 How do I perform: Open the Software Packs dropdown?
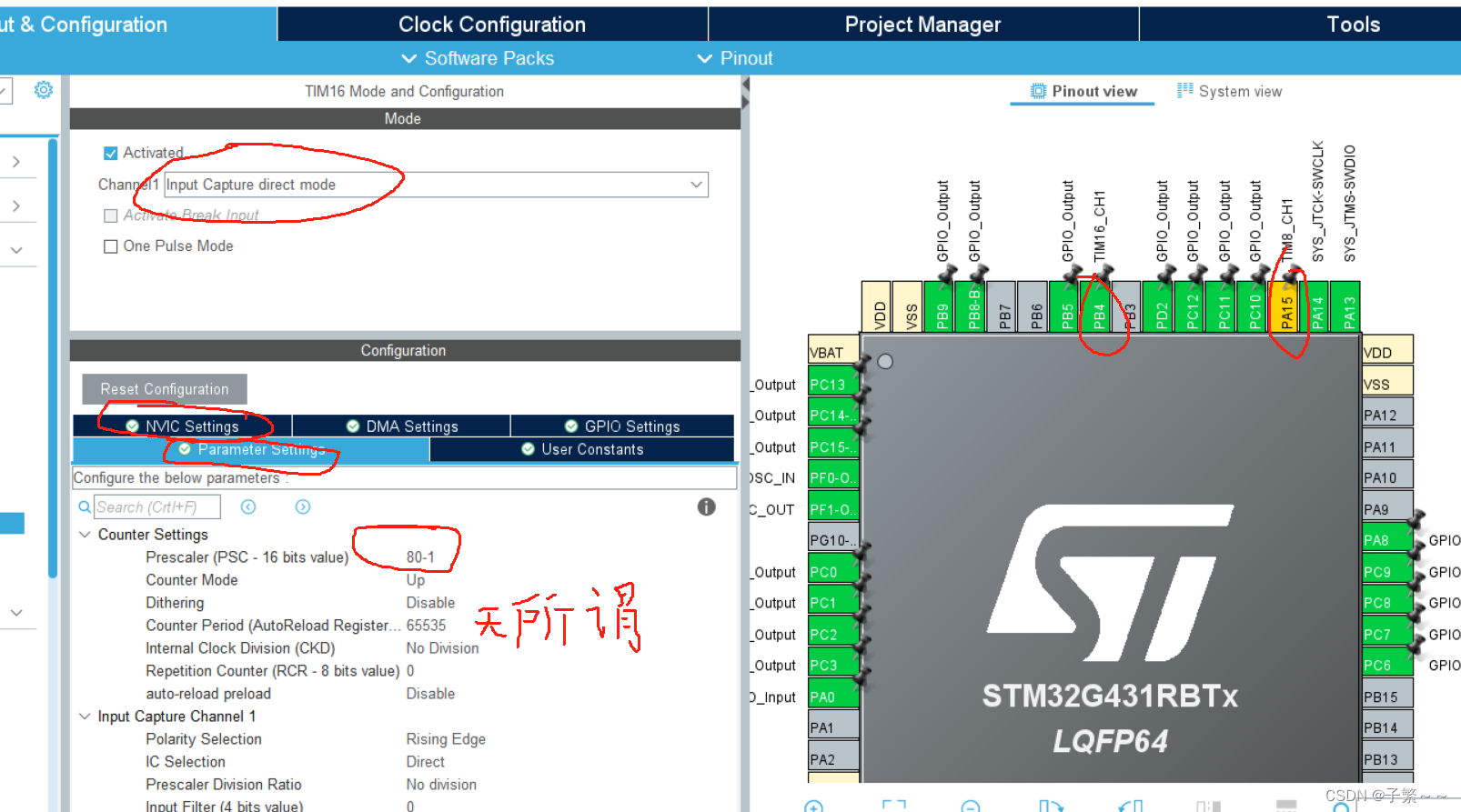pyautogui.click(x=478, y=58)
